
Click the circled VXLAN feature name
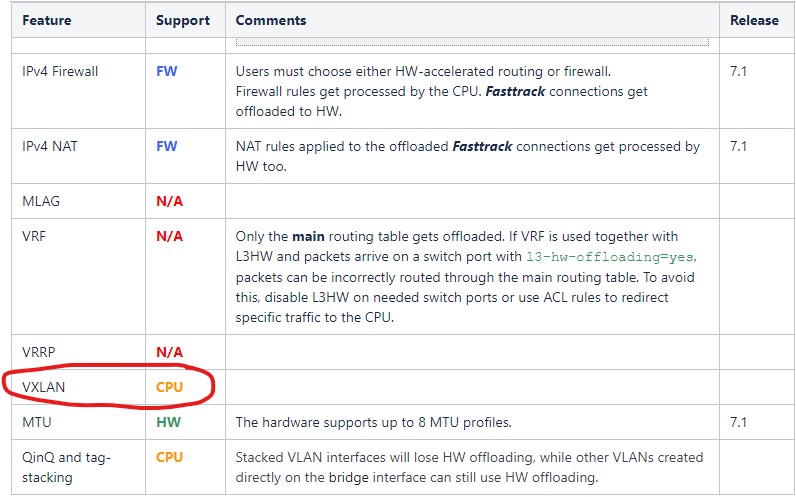click(x=43, y=387)
